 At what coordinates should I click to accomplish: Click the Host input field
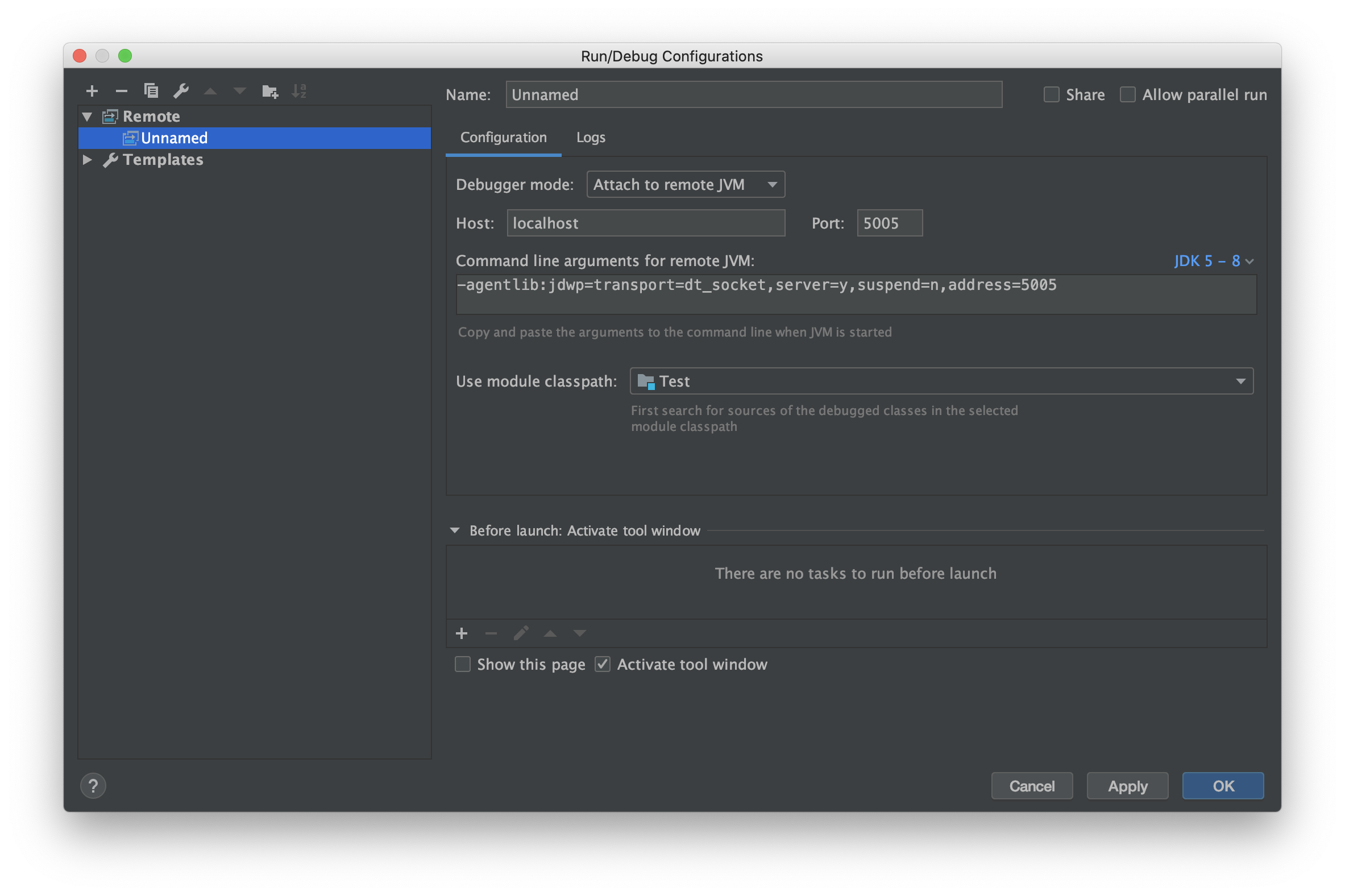point(646,223)
